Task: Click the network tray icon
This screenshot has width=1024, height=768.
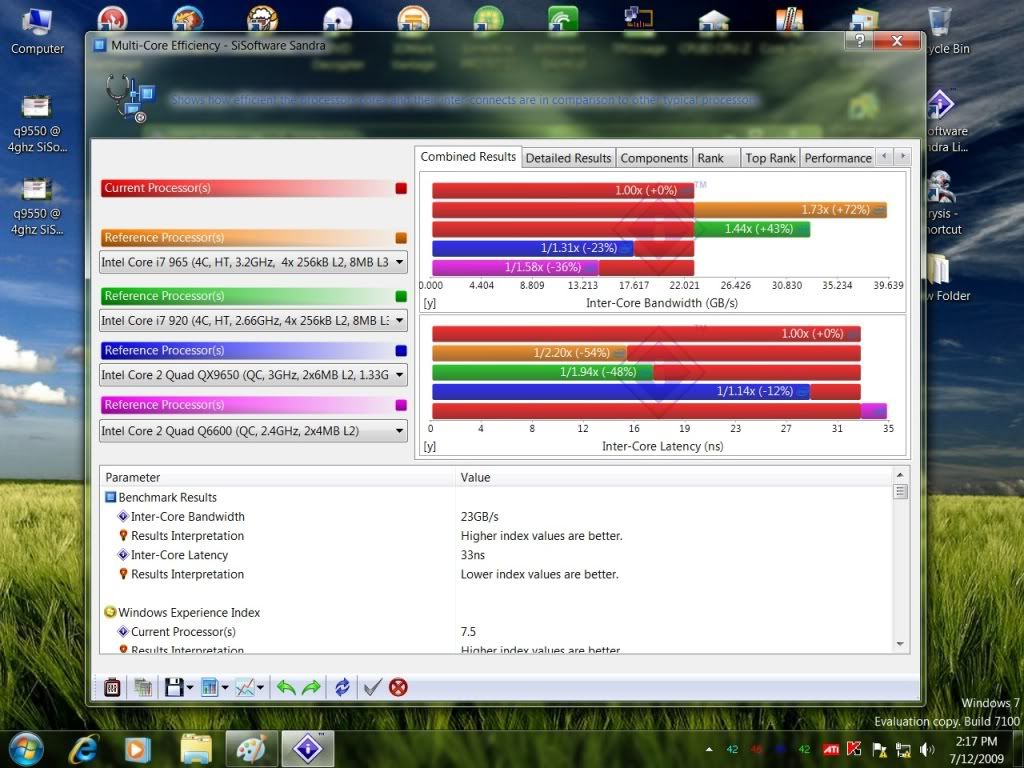Action: (x=903, y=750)
